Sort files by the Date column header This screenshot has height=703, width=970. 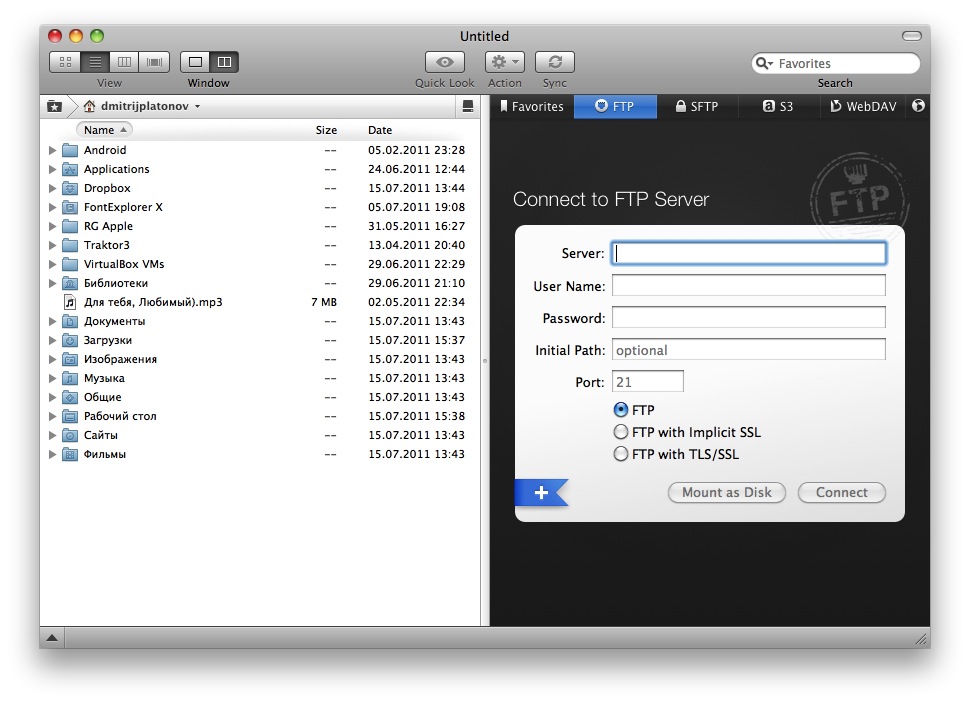pos(380,130)
